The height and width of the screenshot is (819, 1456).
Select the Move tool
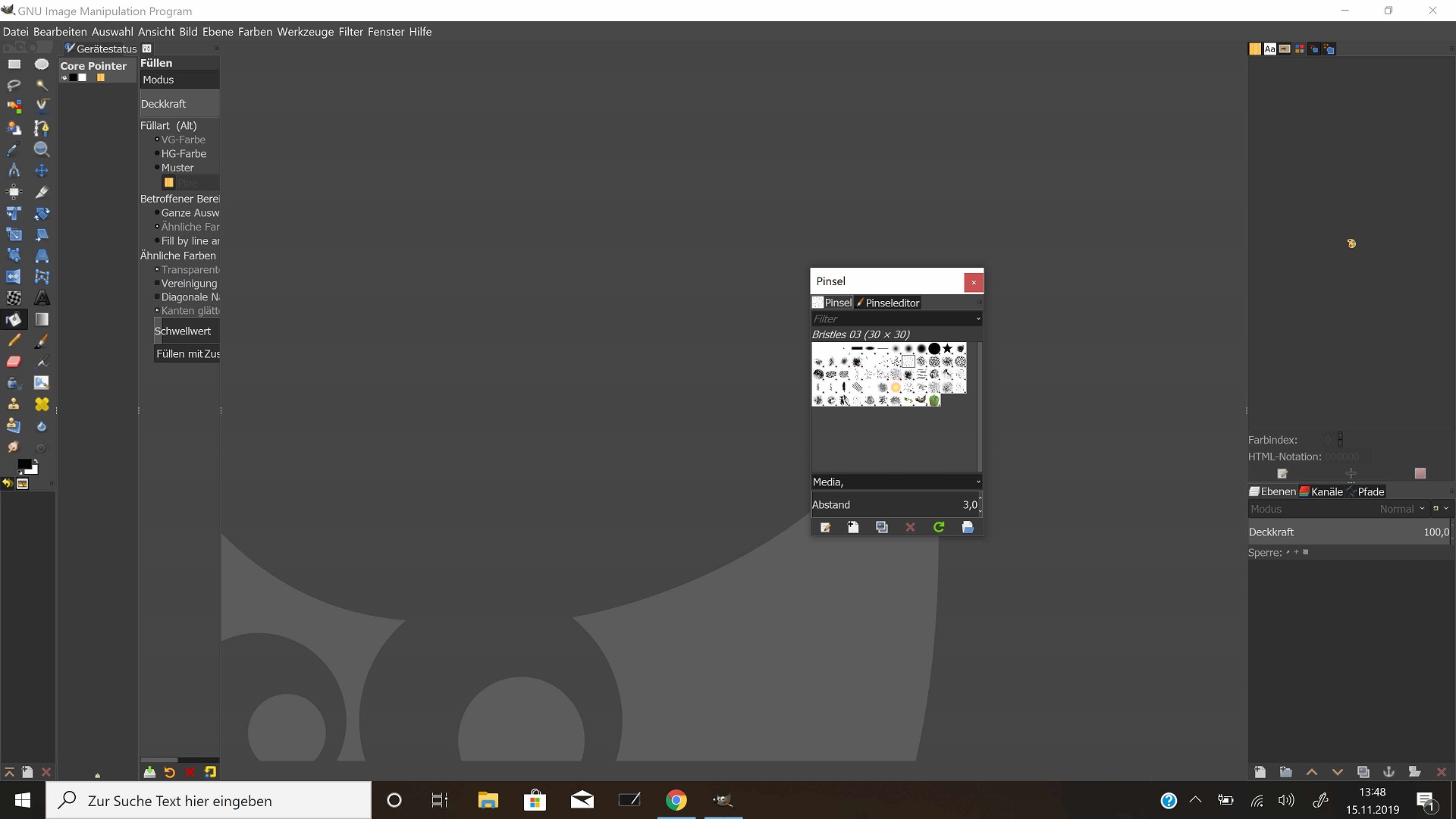pos(42,171)
